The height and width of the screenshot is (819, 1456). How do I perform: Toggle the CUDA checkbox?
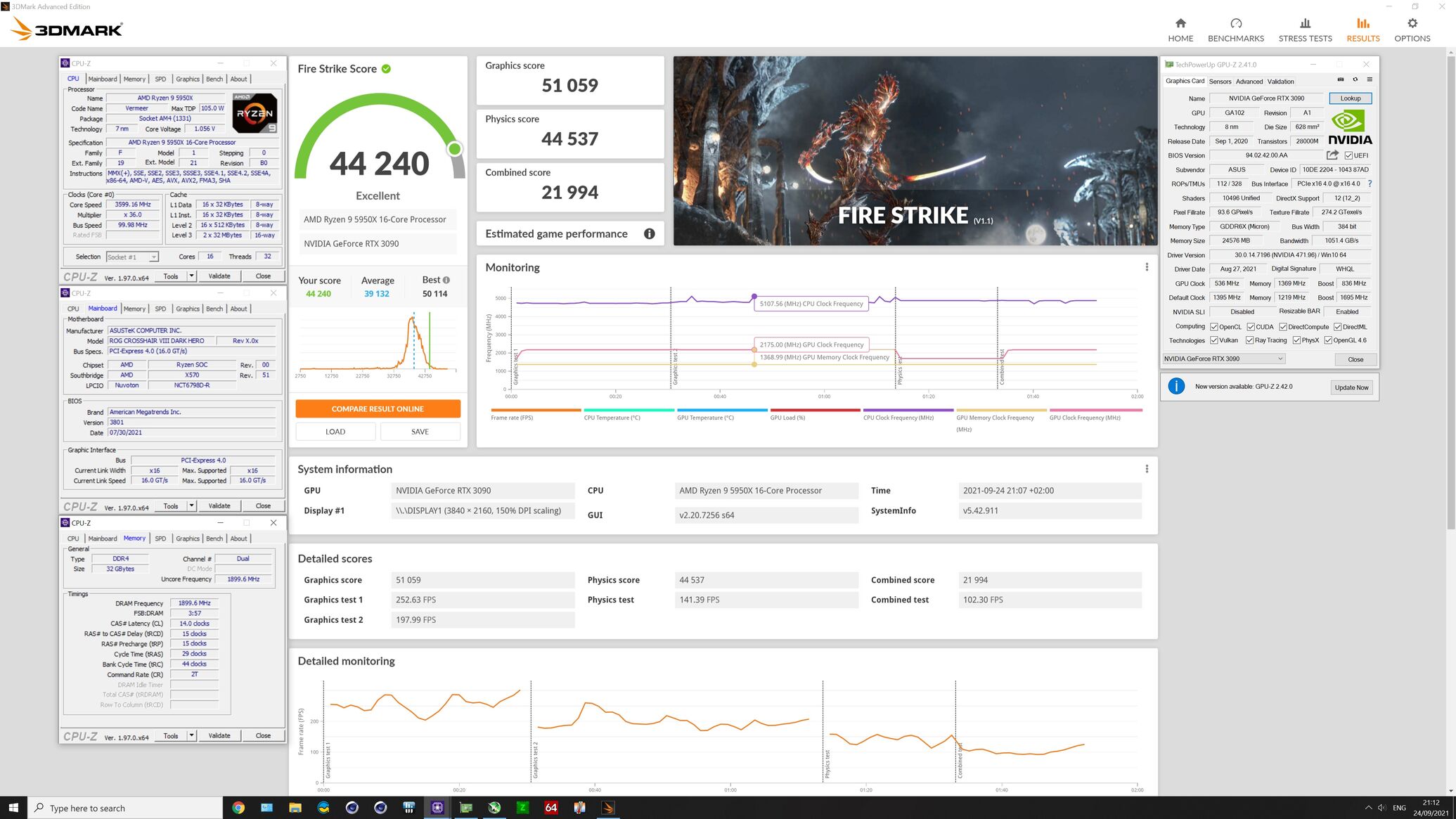point(1251,327)
